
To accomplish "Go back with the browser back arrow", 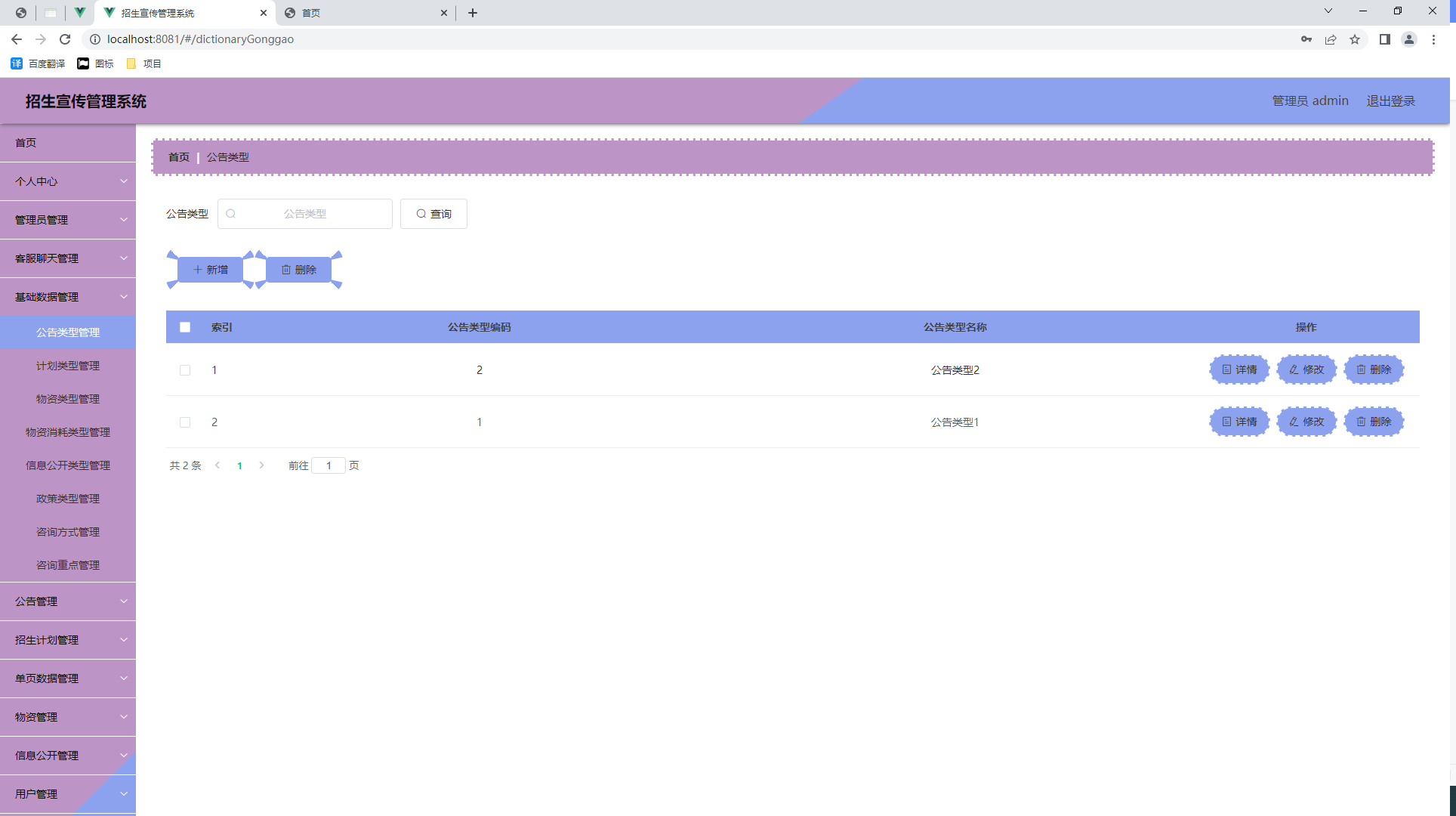I will 17,39.
